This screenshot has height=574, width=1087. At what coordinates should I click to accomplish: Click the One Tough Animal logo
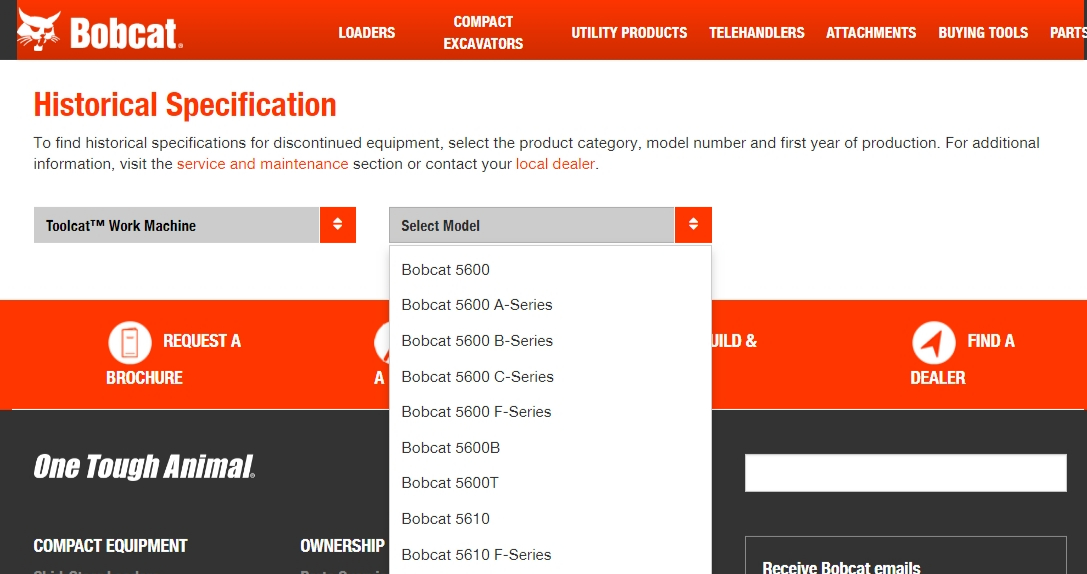pyautogui.click(x=144, y=467)
